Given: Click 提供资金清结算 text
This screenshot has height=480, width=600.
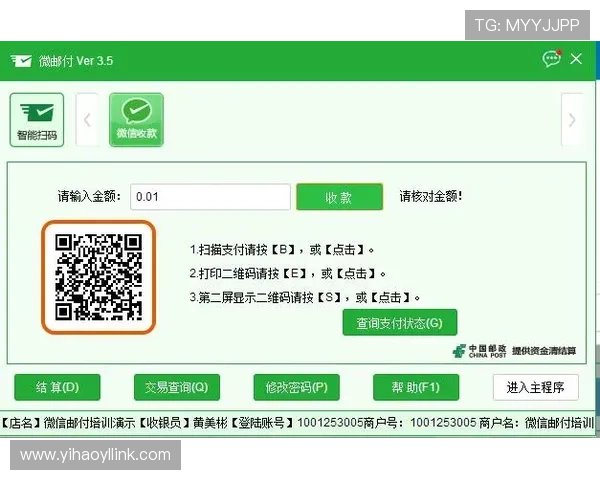Looking at the screenshot, I should tap(544, 351).
